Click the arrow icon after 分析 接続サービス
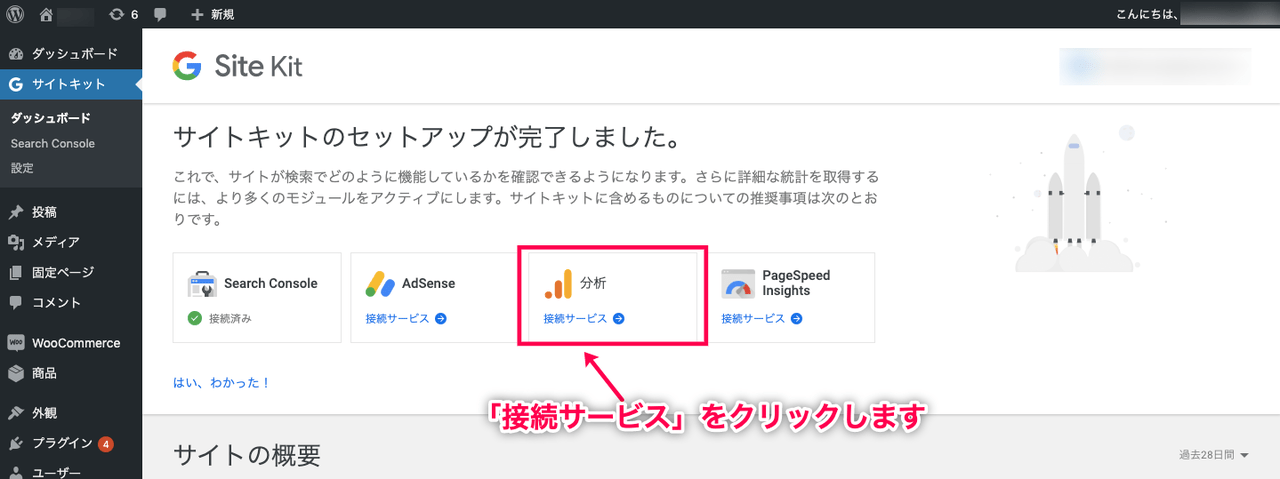The width and height of the screenshot is (1280, 479). tap(618, 319)
